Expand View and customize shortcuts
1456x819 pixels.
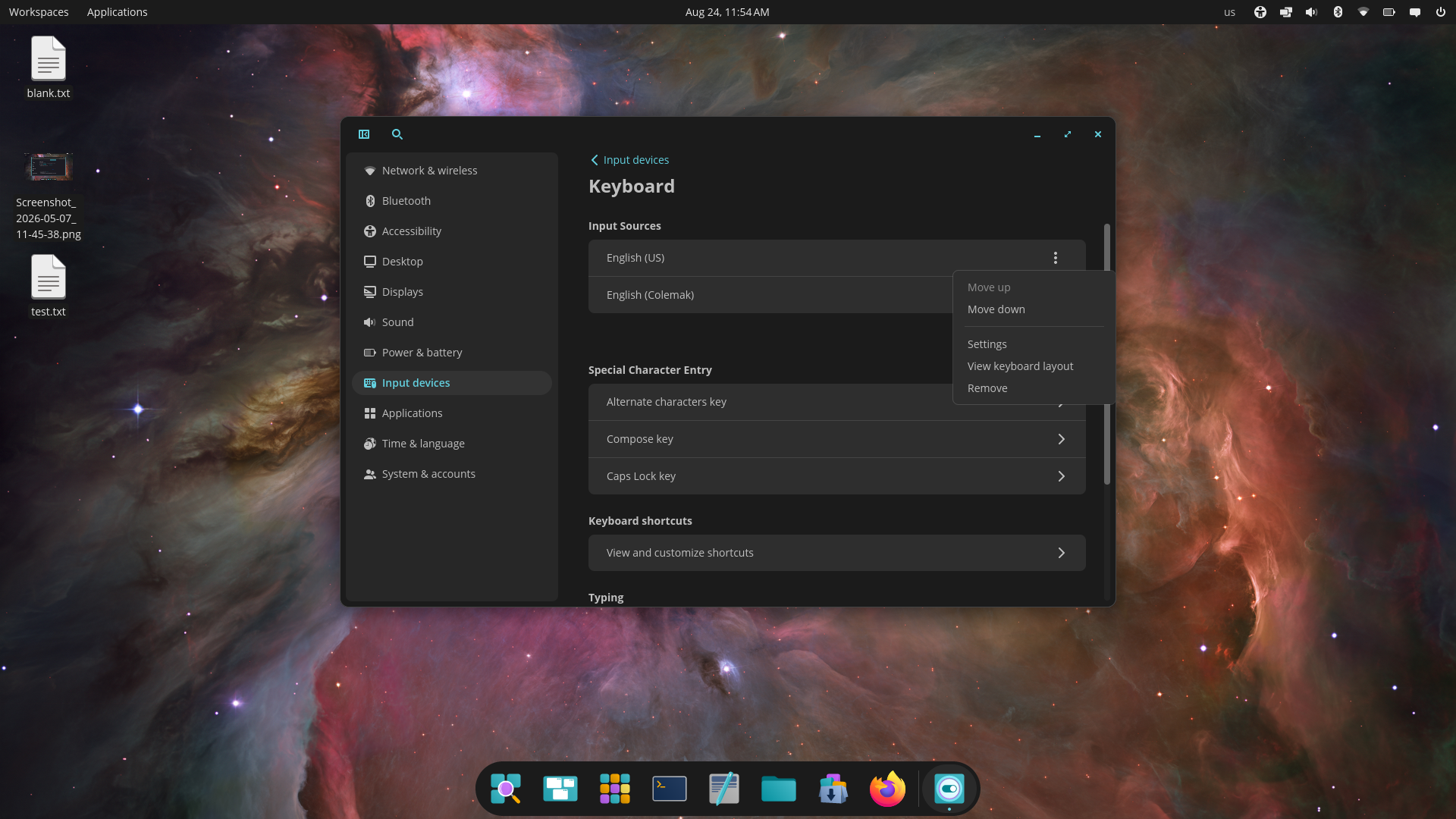(837, 553)
